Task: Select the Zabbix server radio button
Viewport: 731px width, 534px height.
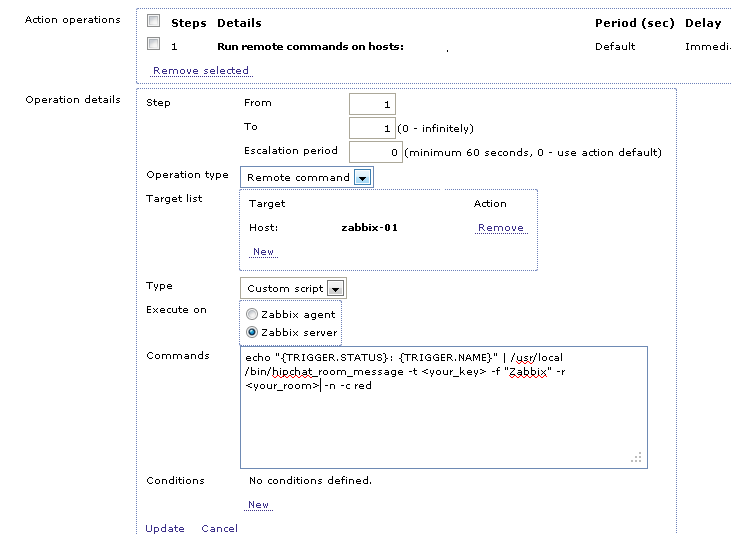Action: [252, 332]
